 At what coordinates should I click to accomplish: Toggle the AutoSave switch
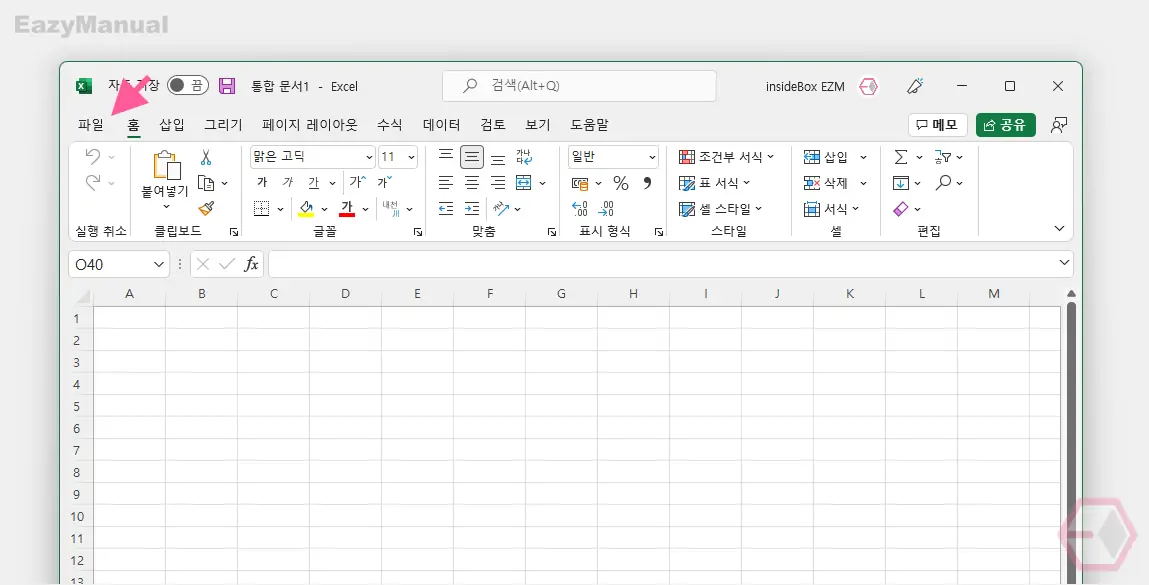tap(188, 86)
